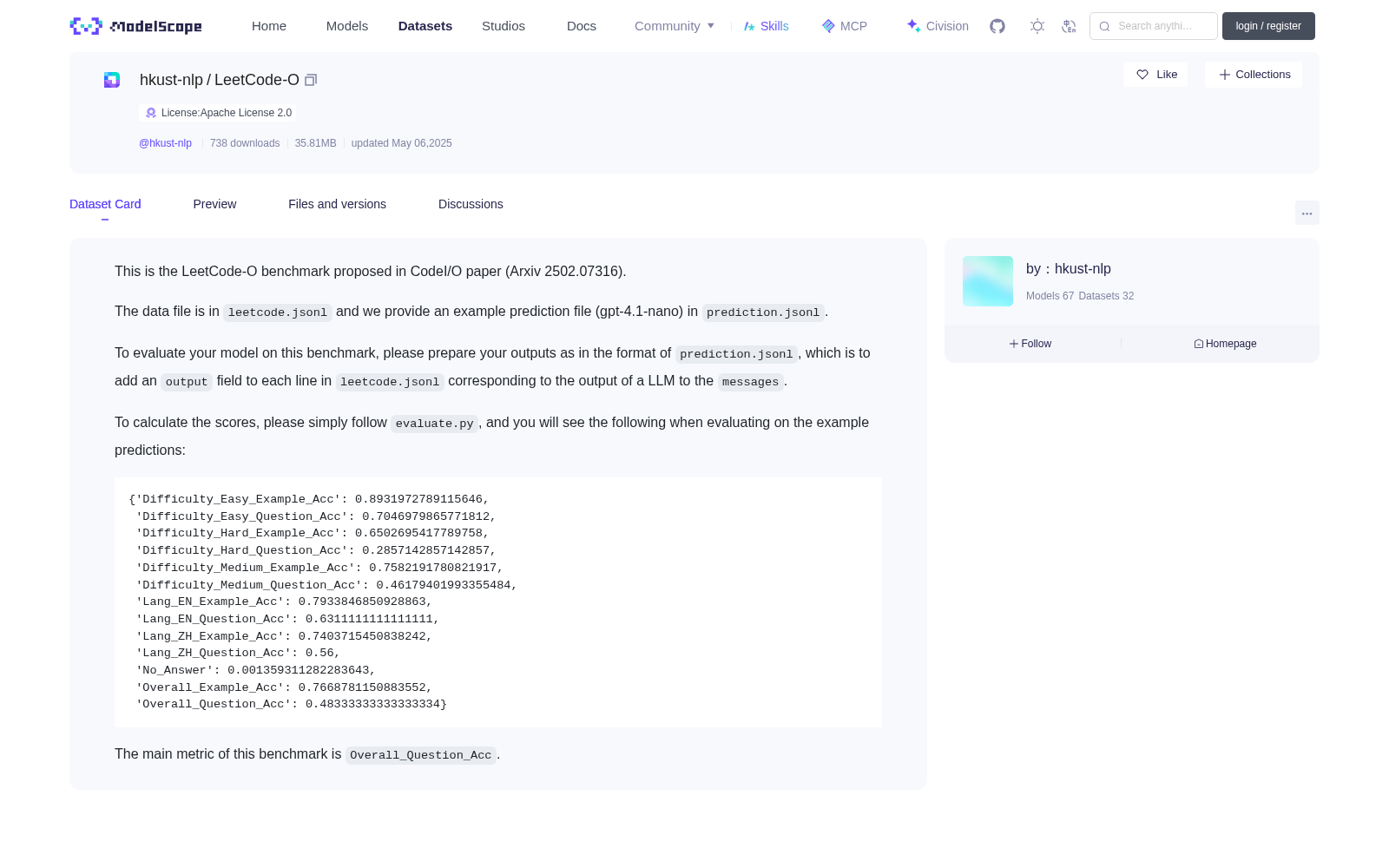Open the Studios nav item
Screen dimensions: 1389x868
504,26
